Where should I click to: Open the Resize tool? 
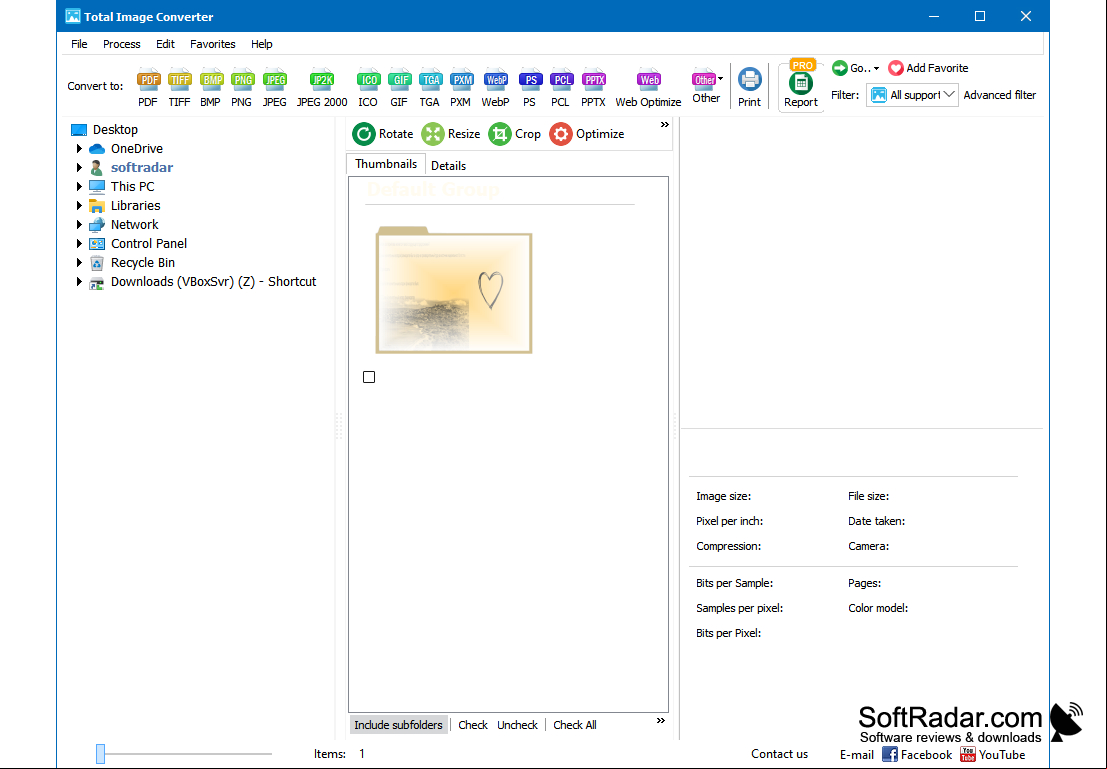(450, 134)
